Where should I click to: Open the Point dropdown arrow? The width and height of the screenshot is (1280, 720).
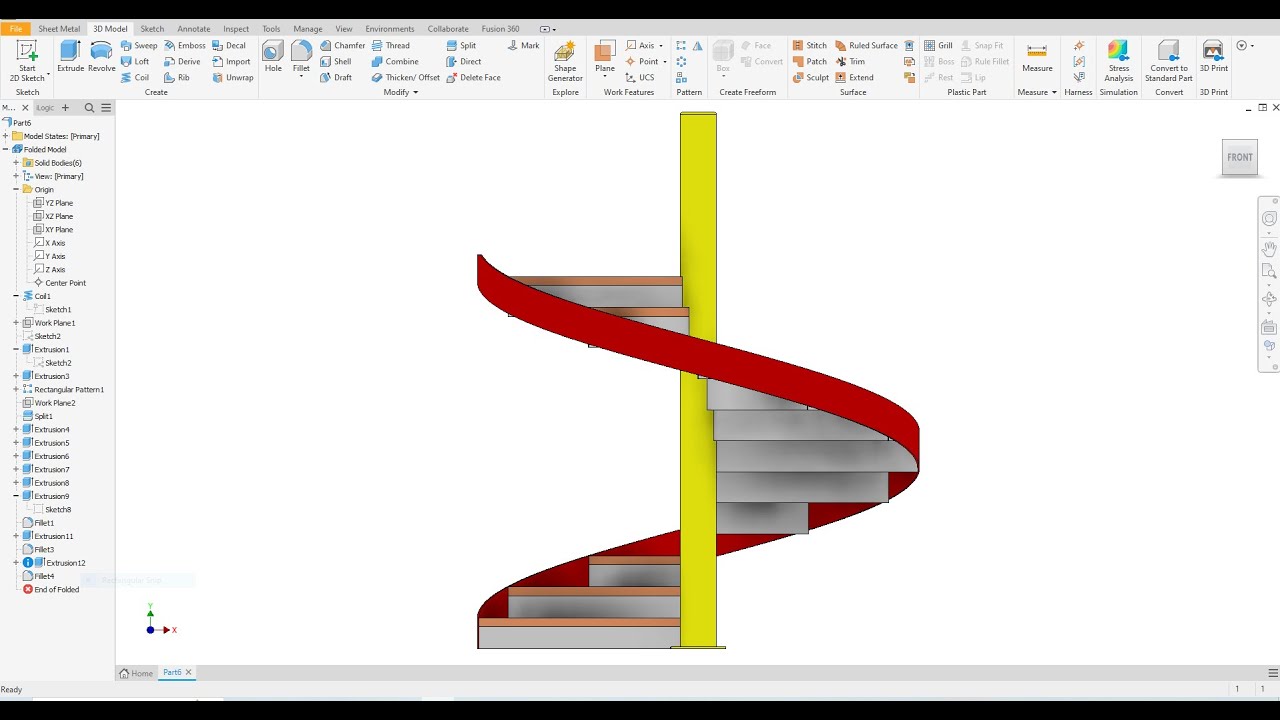[665, 61]
